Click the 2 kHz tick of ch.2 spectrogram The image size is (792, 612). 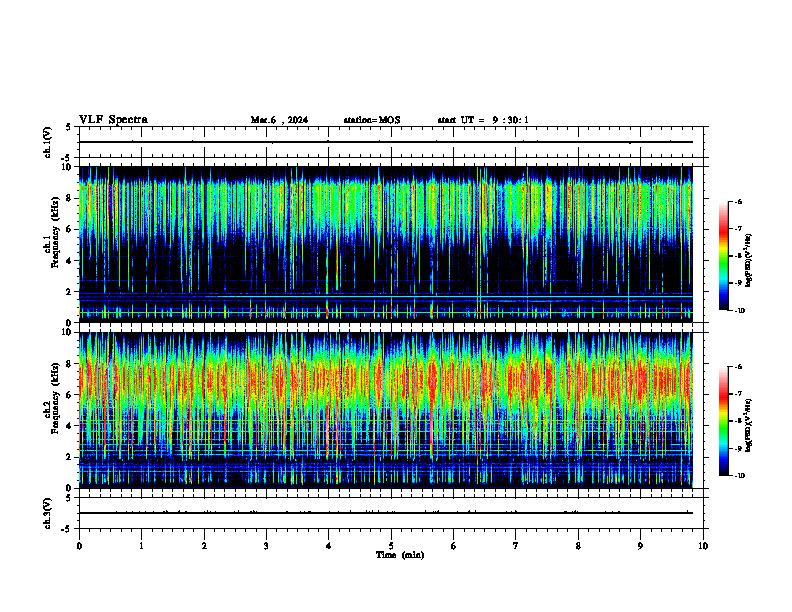point(69,457)
